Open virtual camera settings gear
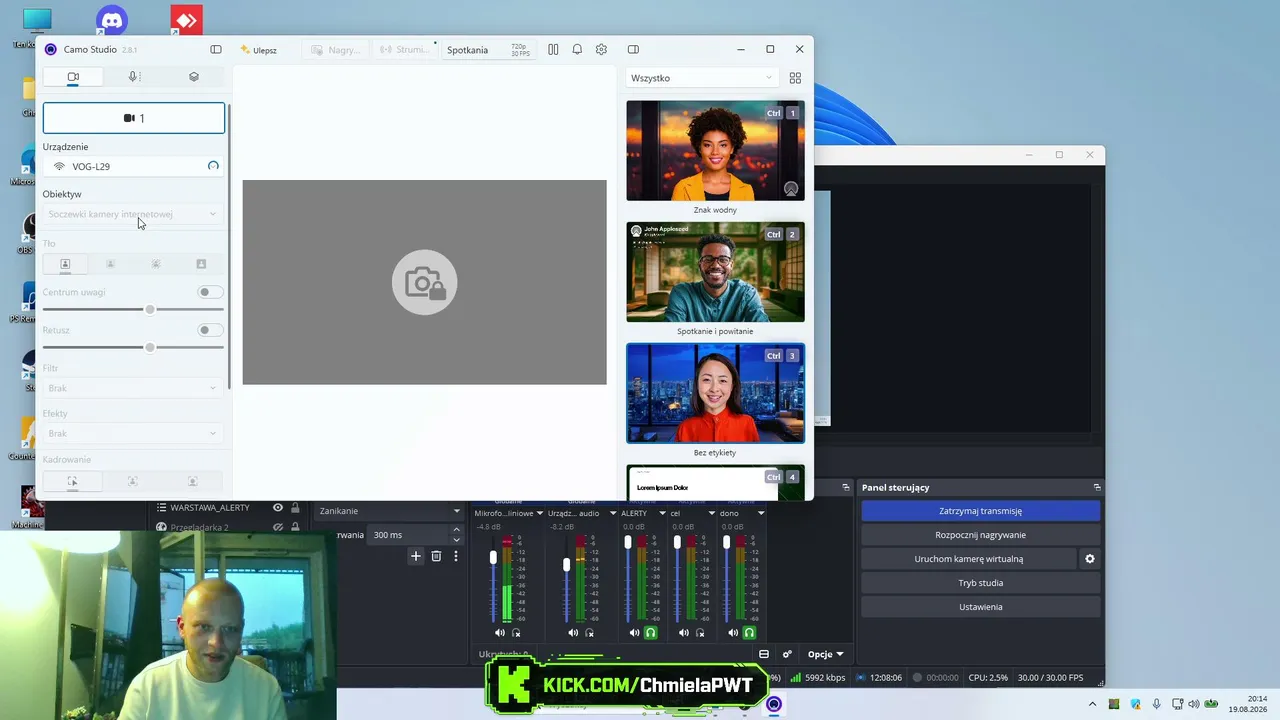The width and height of the screenshot is (1280, 720). pos(1090,559)
